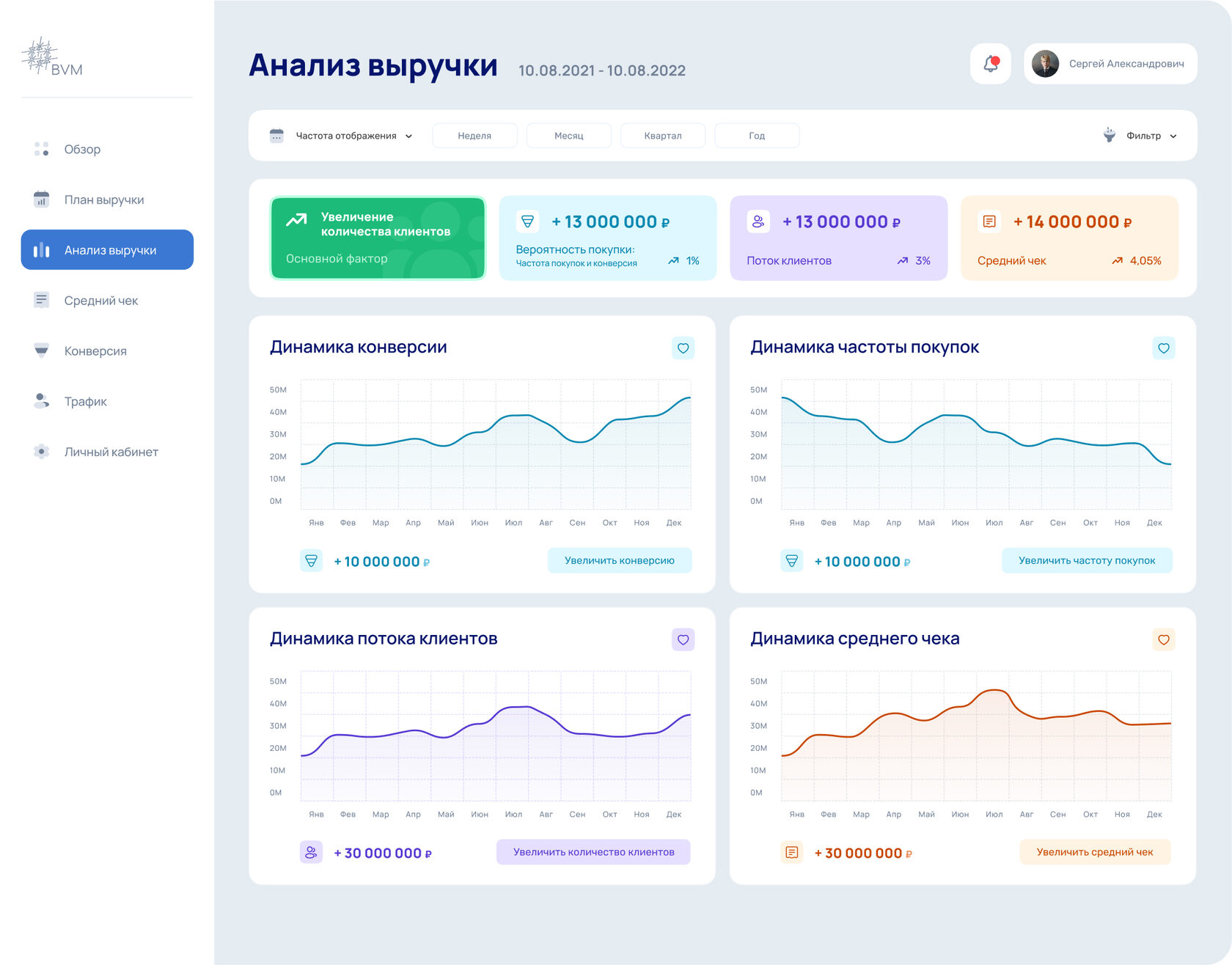The width and height of the screenshot is (1232, 965).
Task: Click the Анализ выручки page heading
Action: 373,65
